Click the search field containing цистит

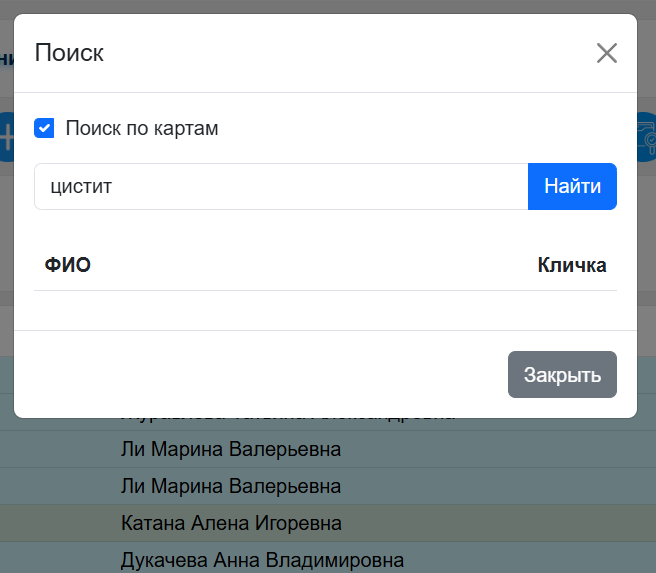[x=281, y=187]
